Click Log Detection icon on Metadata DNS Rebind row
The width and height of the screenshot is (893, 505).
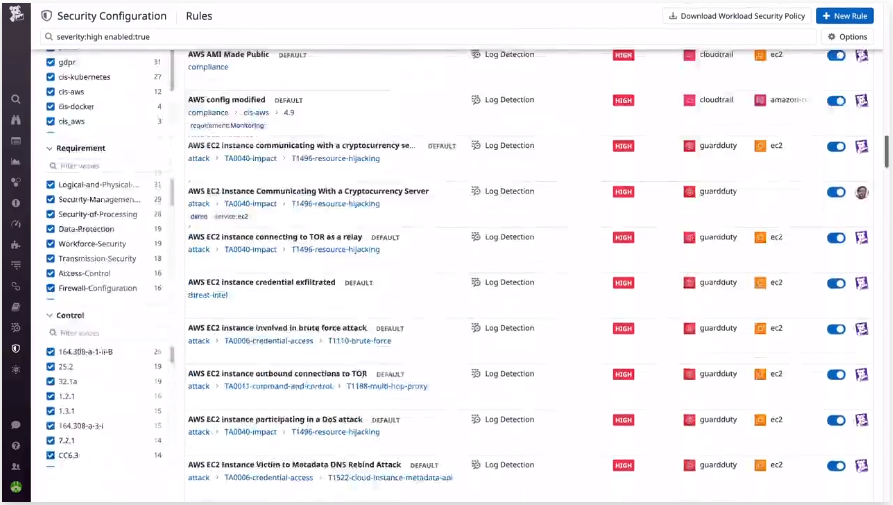[x=476, y=465]
